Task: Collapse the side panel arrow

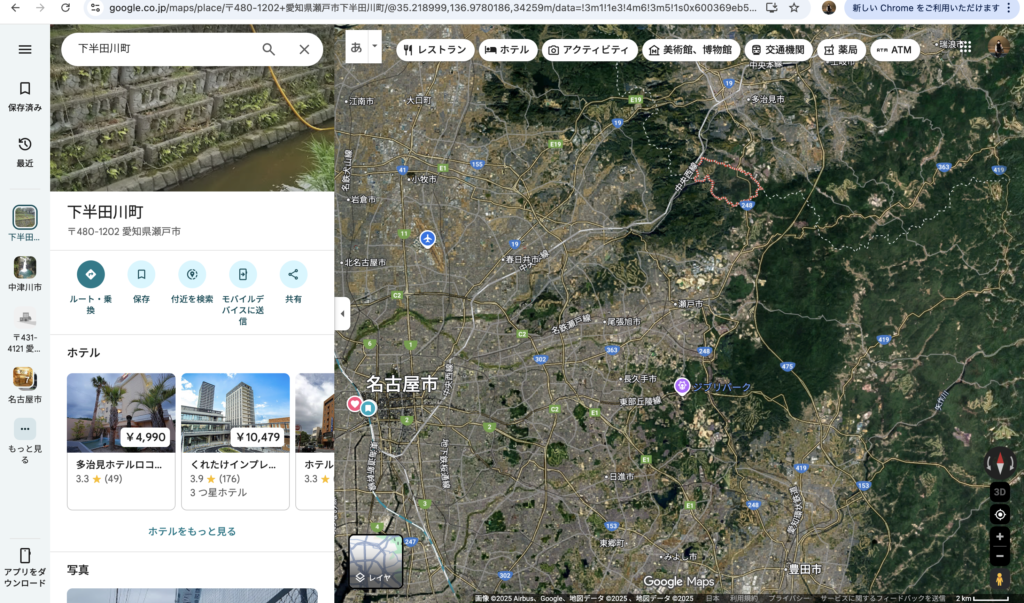Action: [342, 313]
